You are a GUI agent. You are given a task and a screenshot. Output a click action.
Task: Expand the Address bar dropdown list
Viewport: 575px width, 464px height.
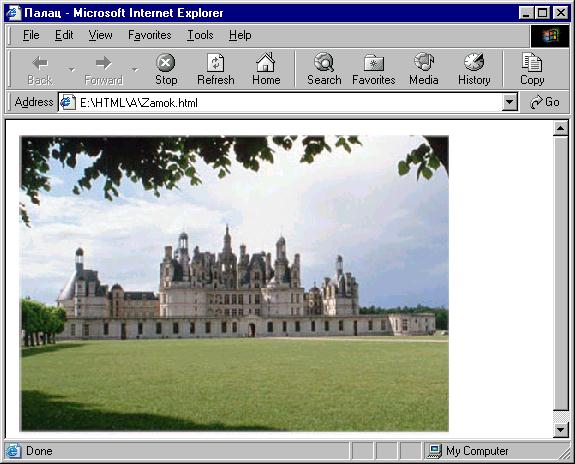coord(510,102)
